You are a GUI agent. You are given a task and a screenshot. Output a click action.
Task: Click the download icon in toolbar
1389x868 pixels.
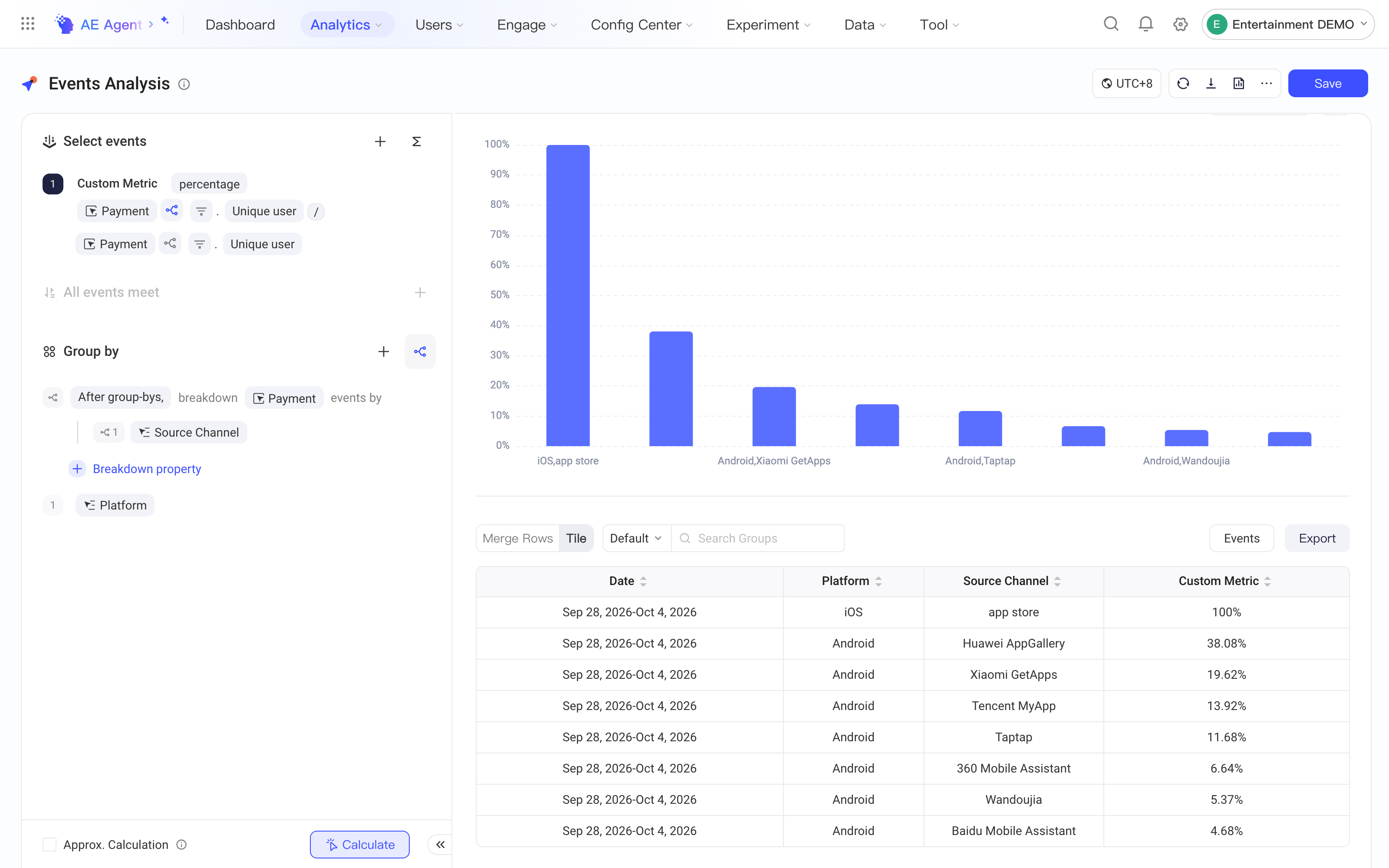click(1211, 84)
